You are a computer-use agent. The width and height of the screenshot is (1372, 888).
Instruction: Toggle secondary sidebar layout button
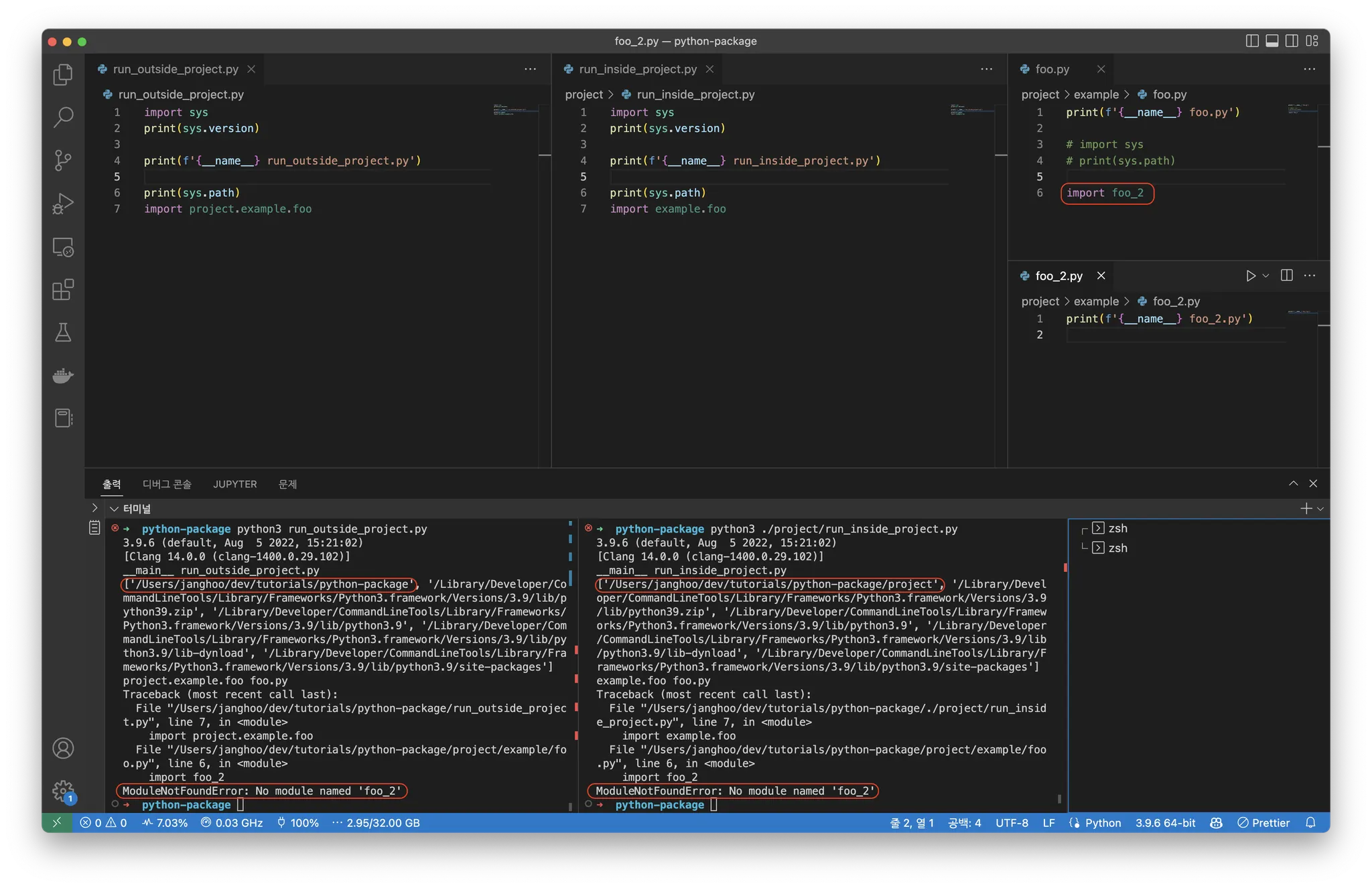(x=1292, y=41)
